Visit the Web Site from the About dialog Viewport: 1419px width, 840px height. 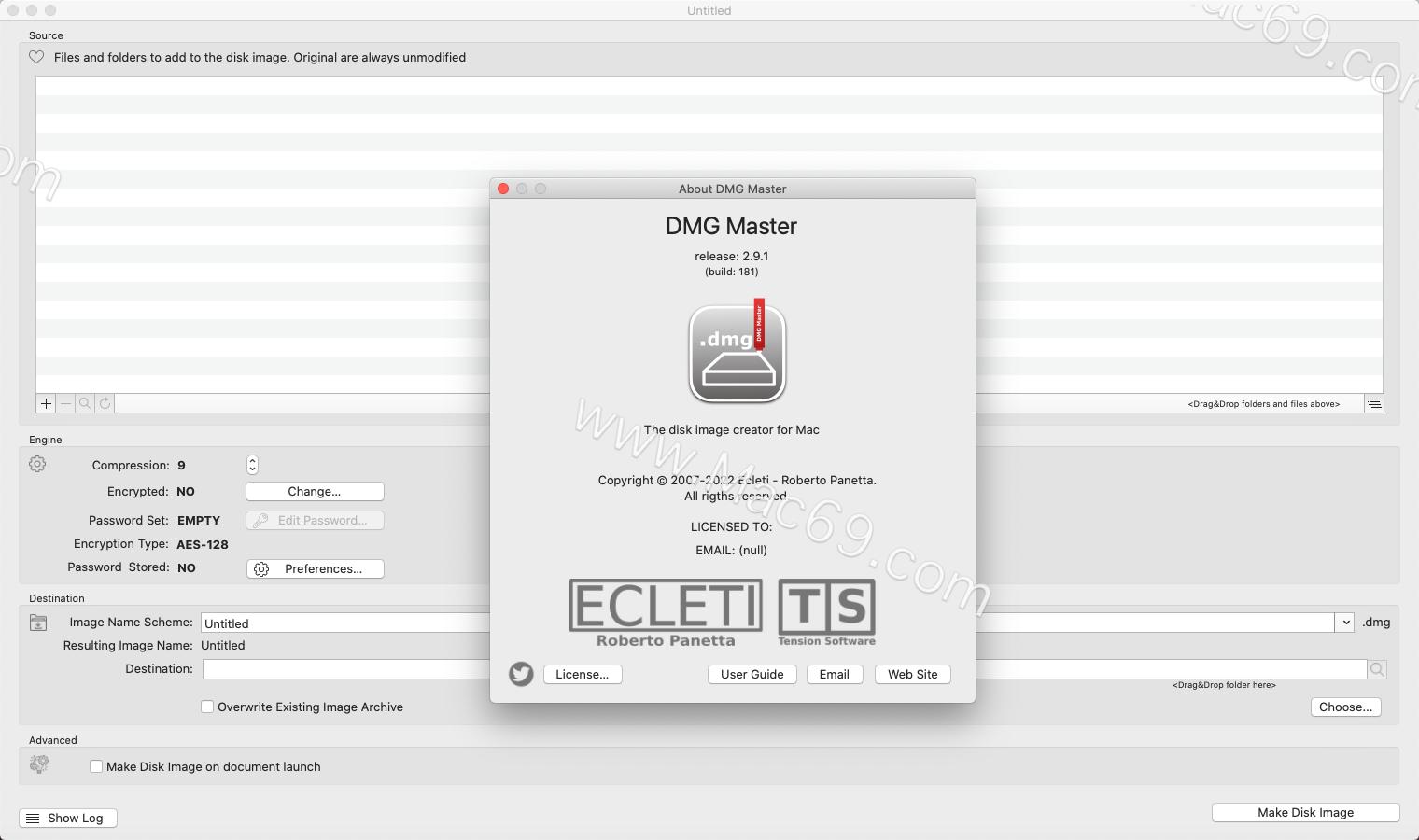[x=911, y=674]
